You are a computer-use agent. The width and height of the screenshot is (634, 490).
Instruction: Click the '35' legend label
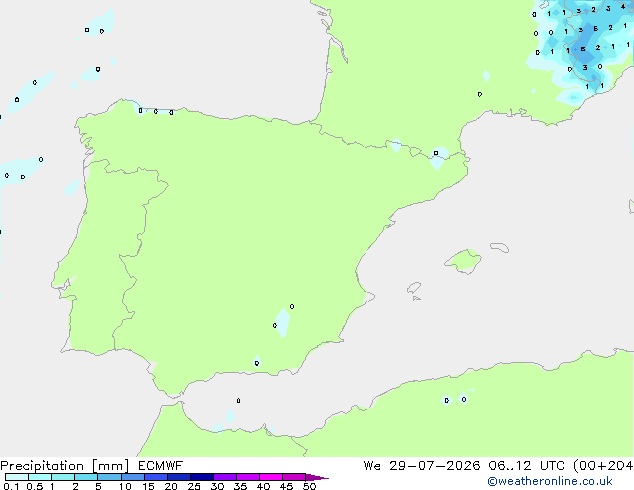coord(240,486)
